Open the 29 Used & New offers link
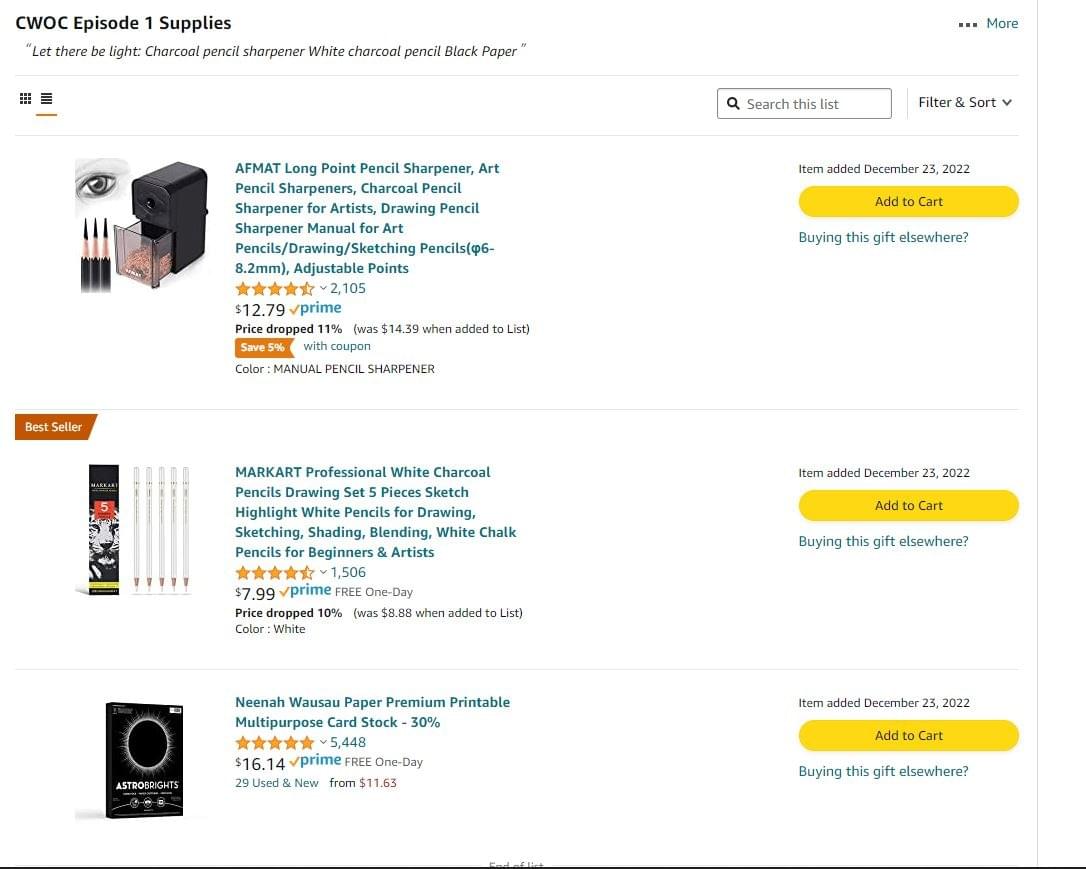The image size is (1086, 869). point(277,783)
